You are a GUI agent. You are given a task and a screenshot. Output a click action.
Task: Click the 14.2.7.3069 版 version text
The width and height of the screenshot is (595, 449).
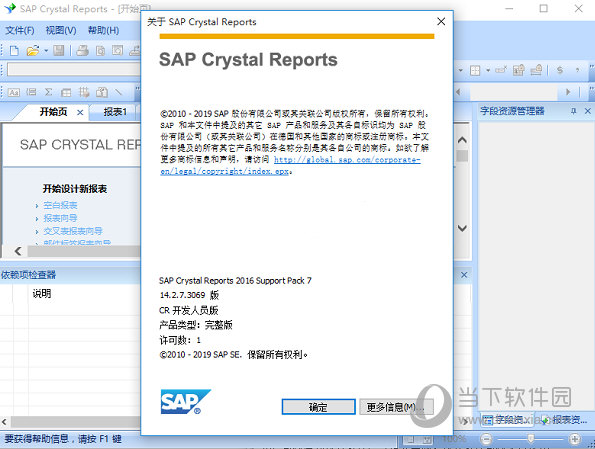pyautogui.click(x=189, y=295)
